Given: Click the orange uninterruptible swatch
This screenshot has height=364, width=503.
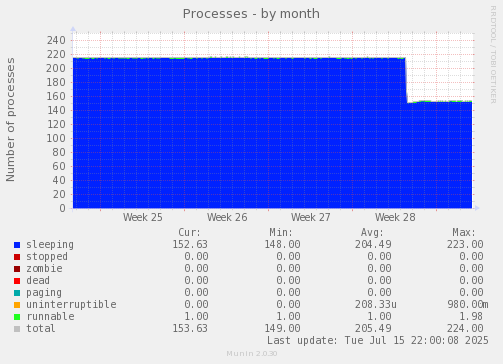Looking at the screenshot, I should pyautogui.click(x=17, y=305).
